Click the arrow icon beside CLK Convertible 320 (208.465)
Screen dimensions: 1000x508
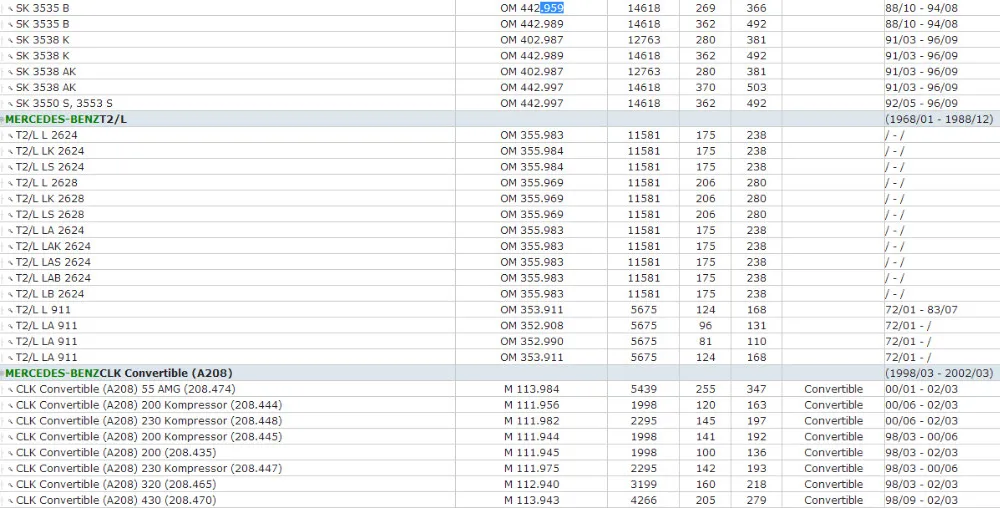tap(10, 485)
